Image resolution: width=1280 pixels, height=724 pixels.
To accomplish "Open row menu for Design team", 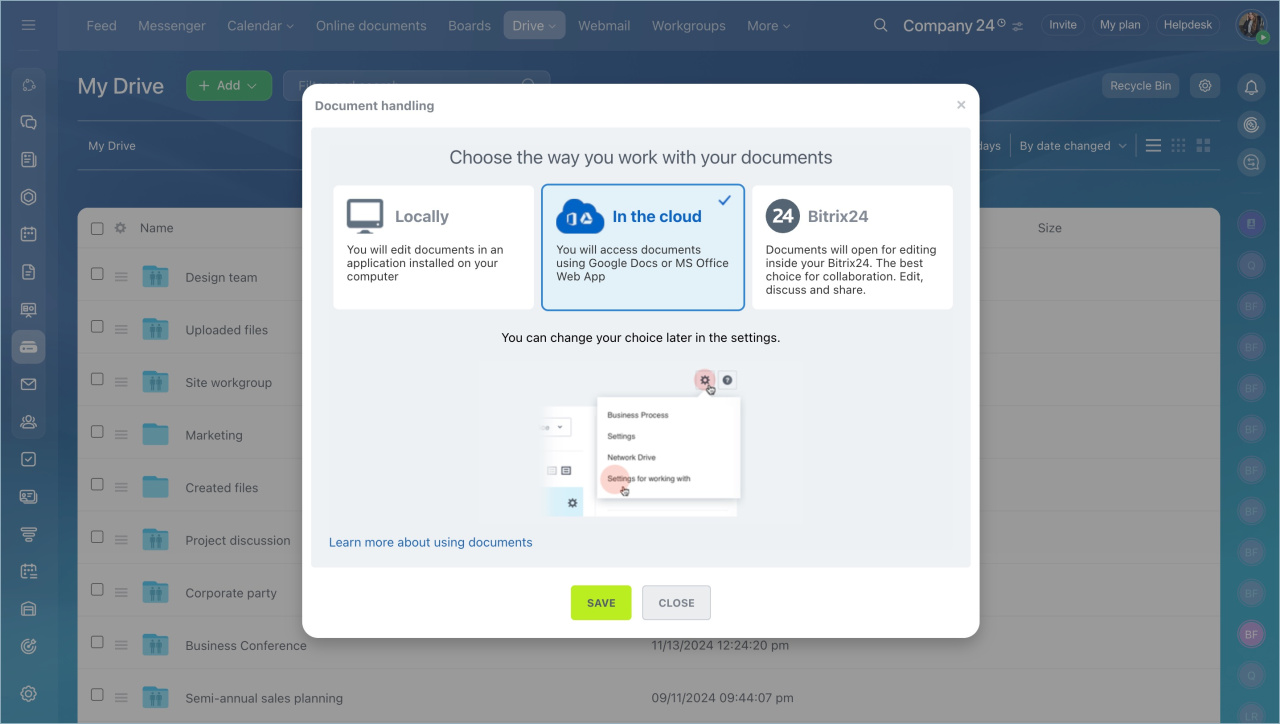I will [x=120, y=277].
